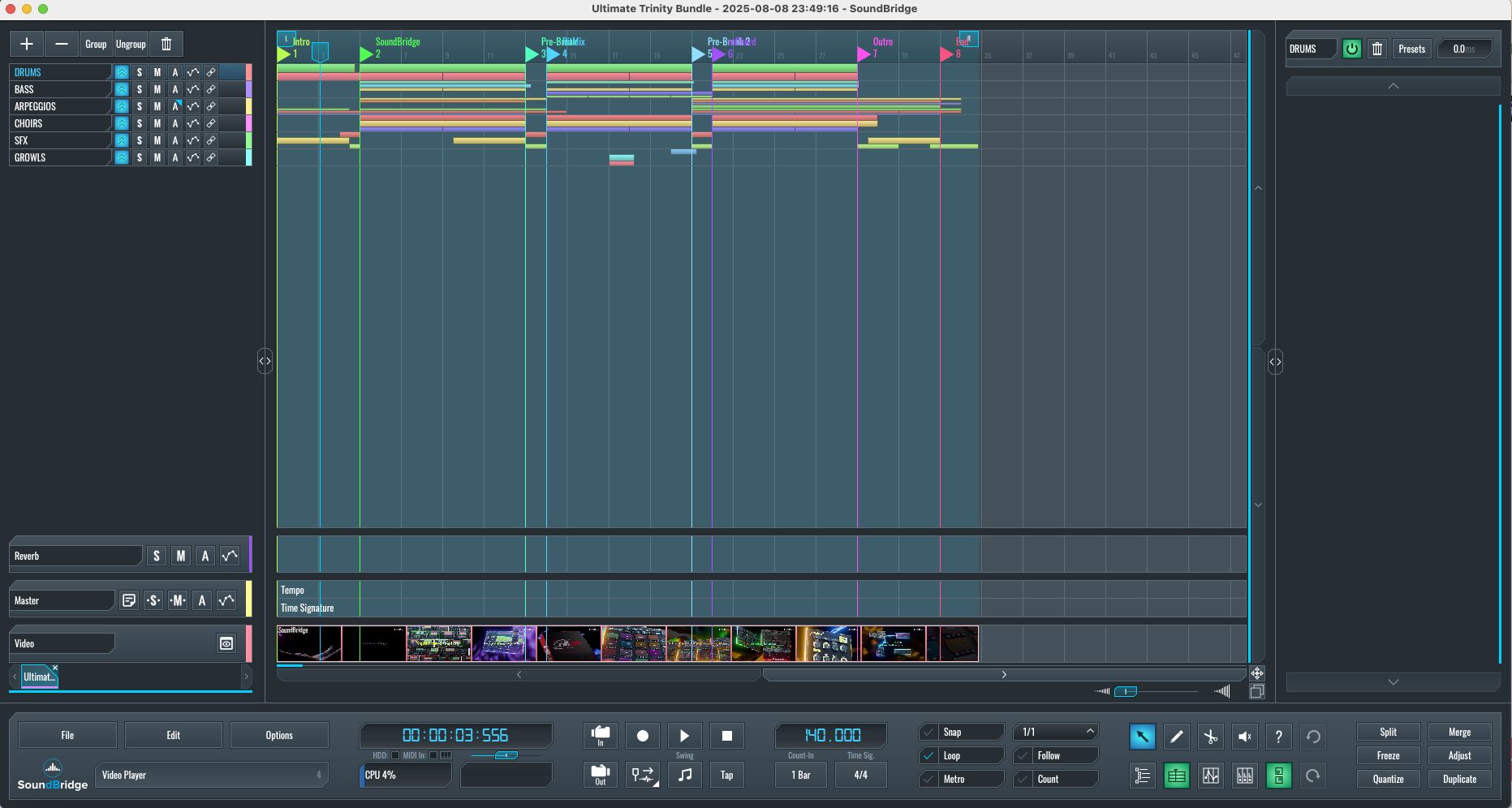This screenshot has width=1512, height=808.
Task: Mute the Reverb track
Action: tap(181, 556)
